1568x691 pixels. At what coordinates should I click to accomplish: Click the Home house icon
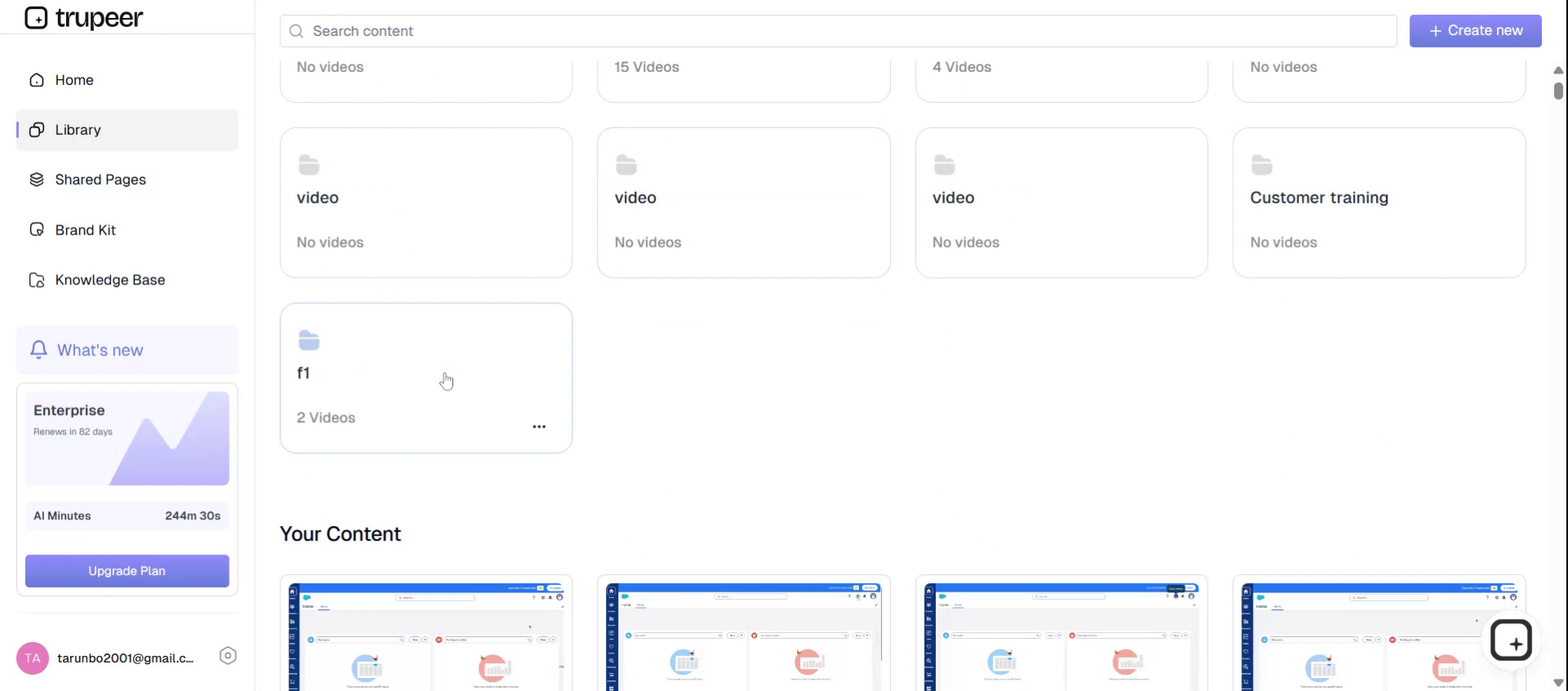click(37, 80)
